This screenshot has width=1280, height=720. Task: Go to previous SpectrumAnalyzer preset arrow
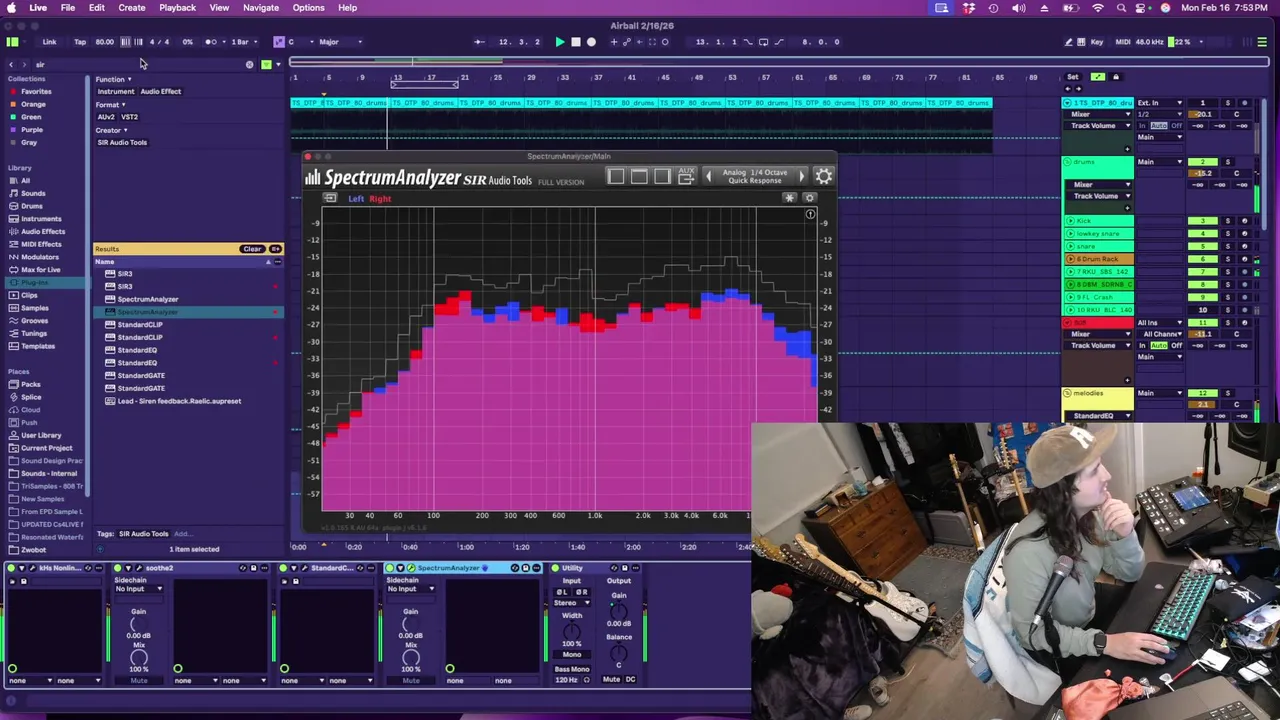[x=709, y=176]
